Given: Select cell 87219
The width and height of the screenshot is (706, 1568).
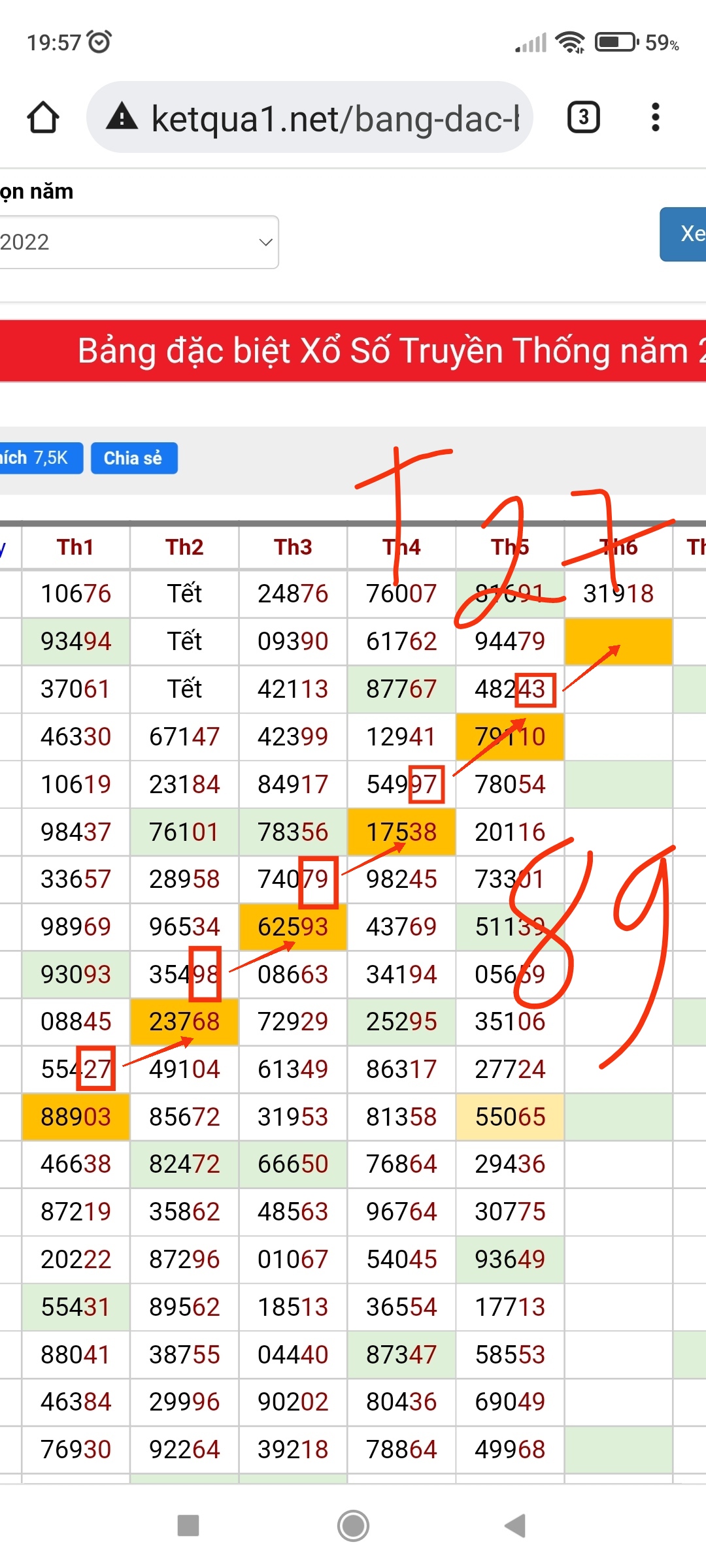Looking at the screenshot, I should 76,1212.
